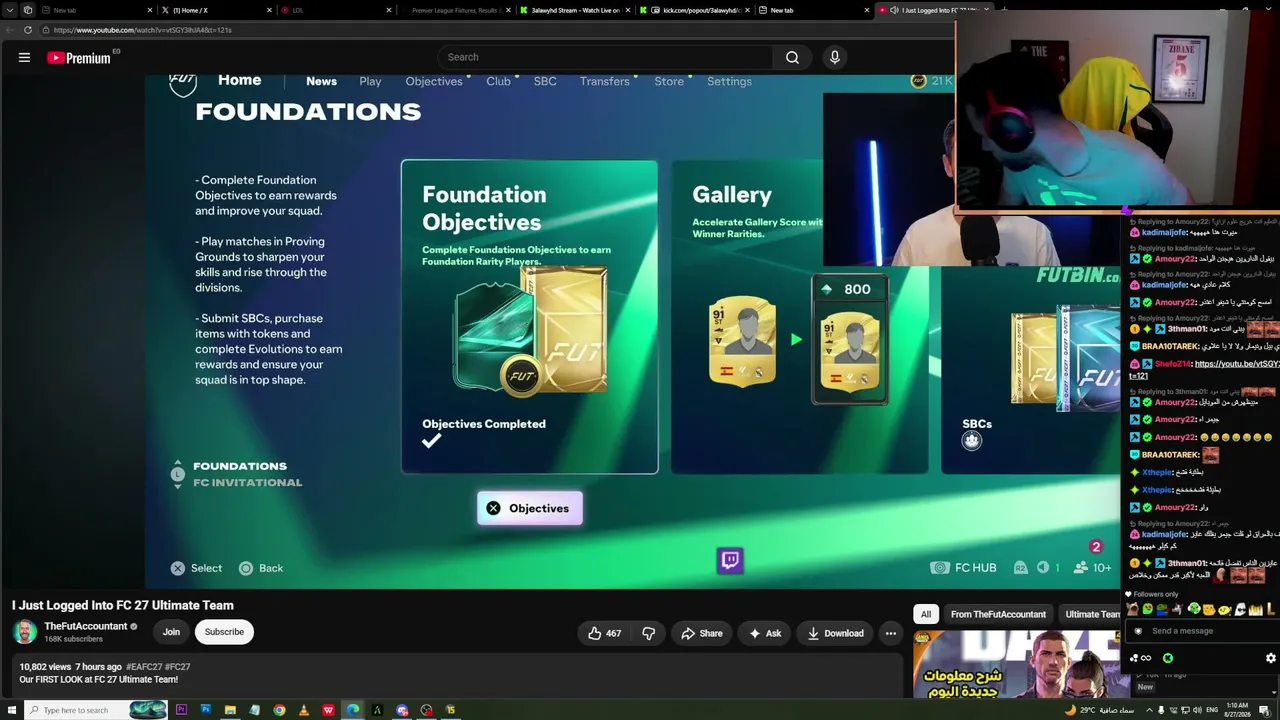Open TheFutAccountant channel name link
1280x720 pixels.
click(x=85, y=626)
